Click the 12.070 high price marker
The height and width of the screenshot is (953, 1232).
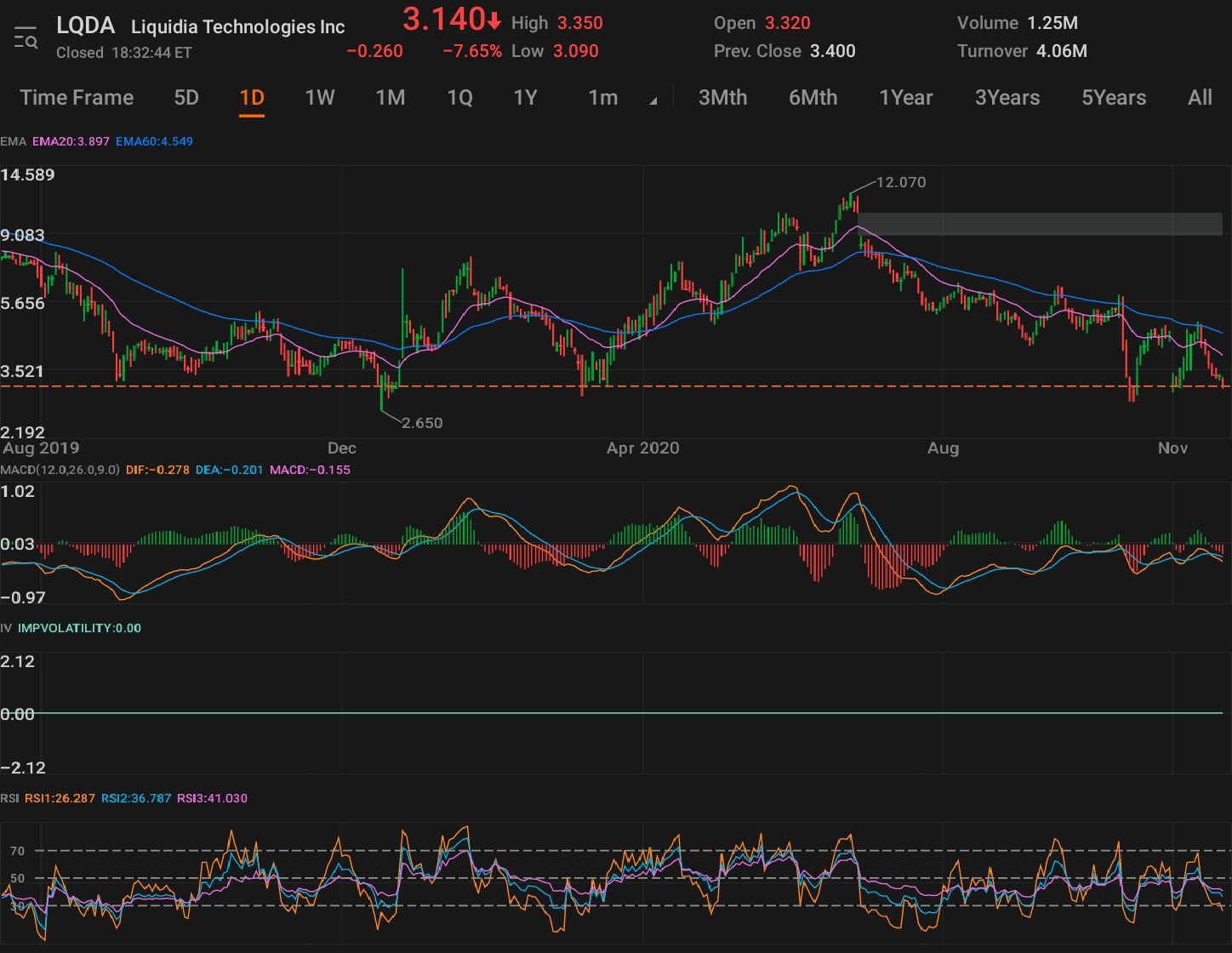point(901,182)
